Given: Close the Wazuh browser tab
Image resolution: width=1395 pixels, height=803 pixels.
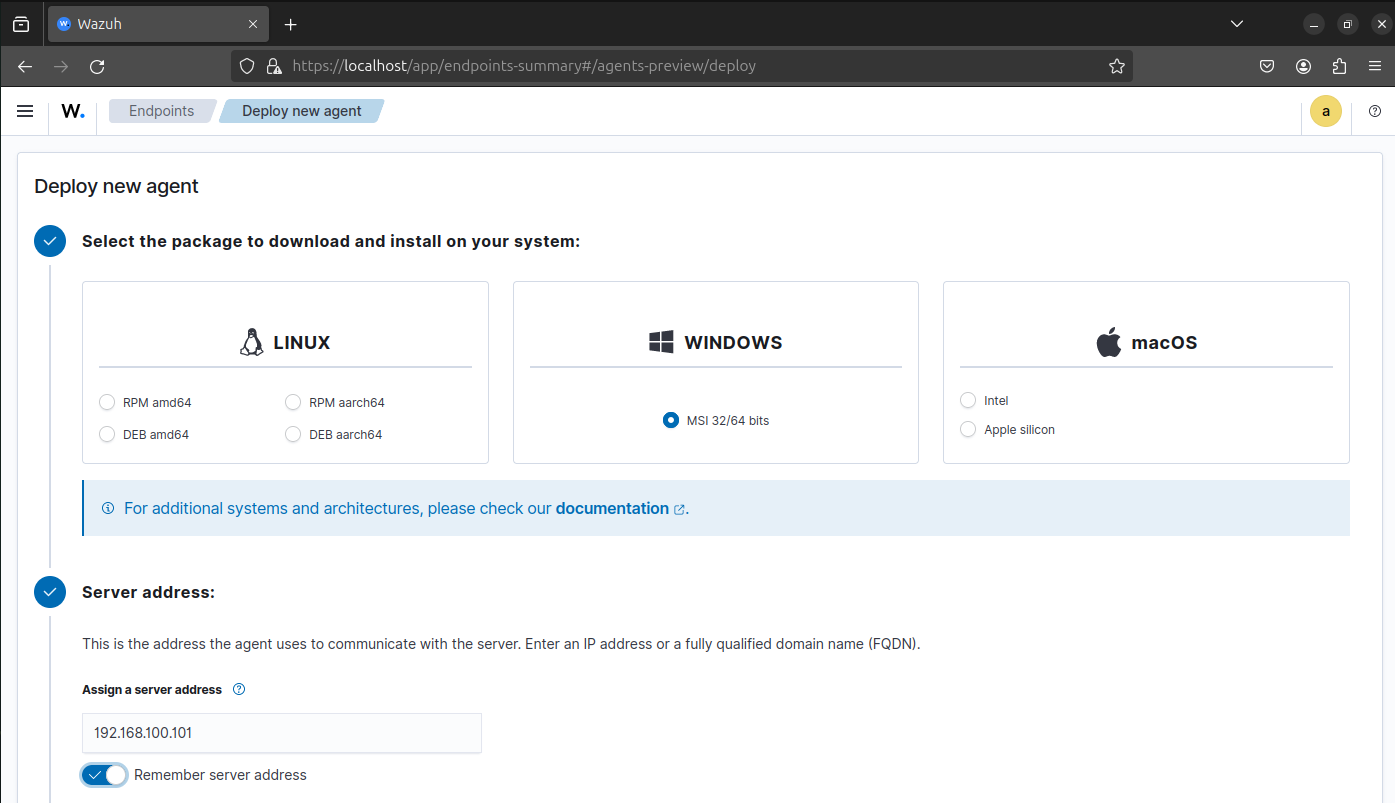Looking at the screenshot, I should point(253,24).
